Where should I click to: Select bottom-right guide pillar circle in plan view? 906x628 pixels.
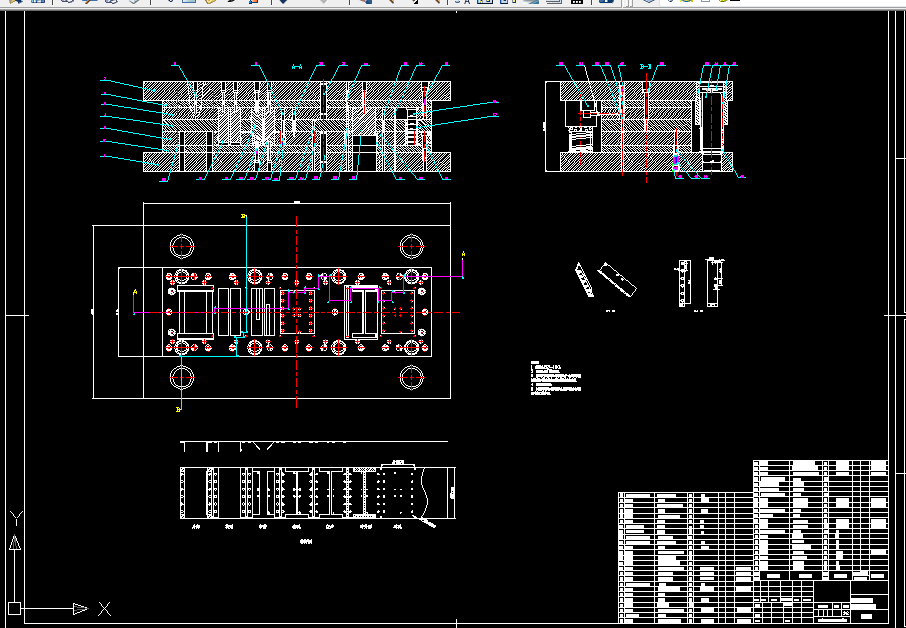411,378
